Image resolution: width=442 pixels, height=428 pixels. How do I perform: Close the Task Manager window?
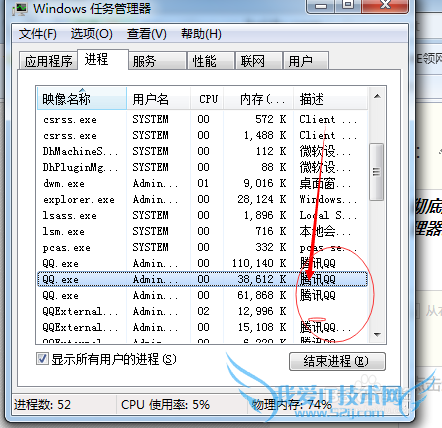tap(385, 6)
